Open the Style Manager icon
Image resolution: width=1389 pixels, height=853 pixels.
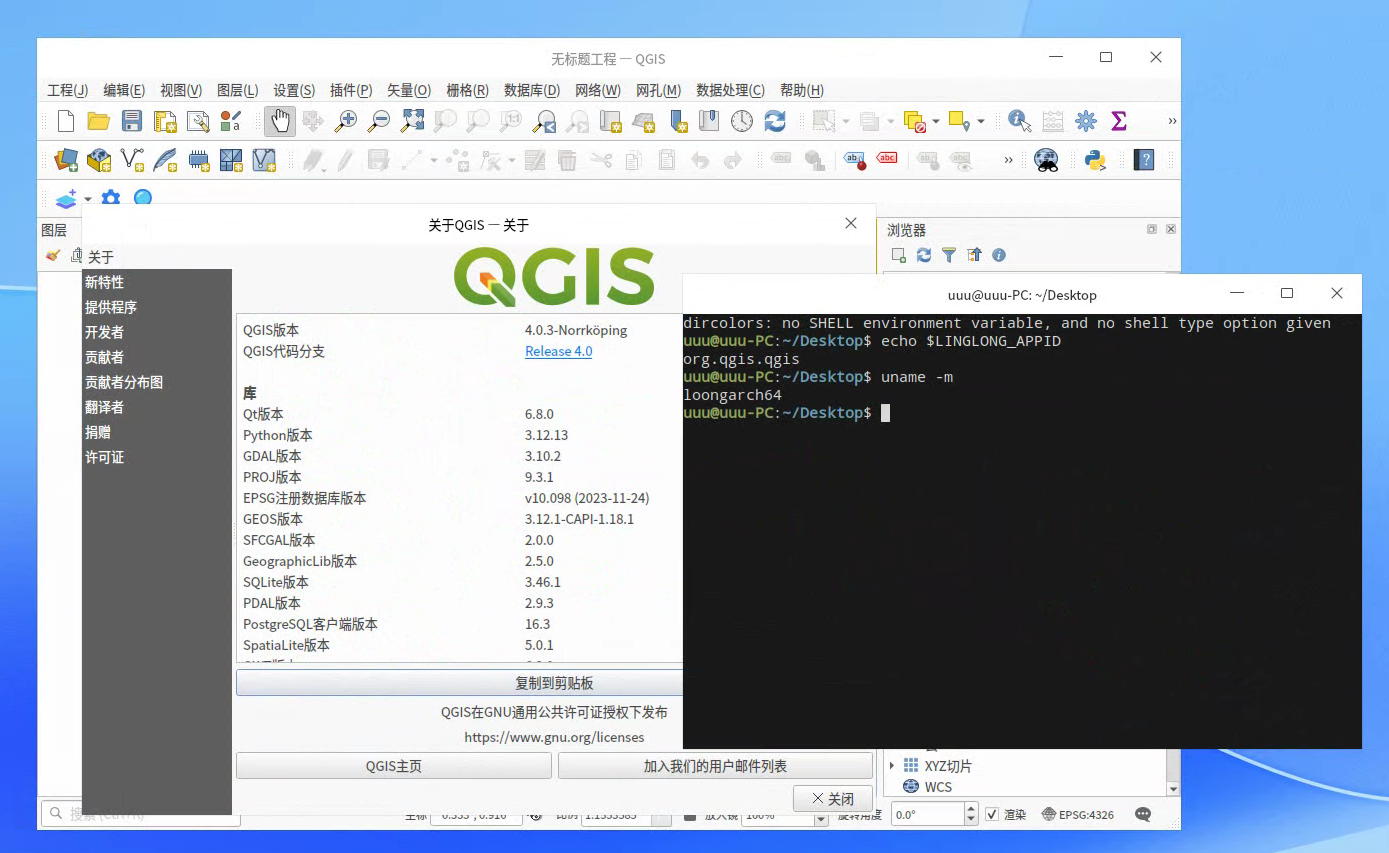pyautogui.click(x=231, y=121)
